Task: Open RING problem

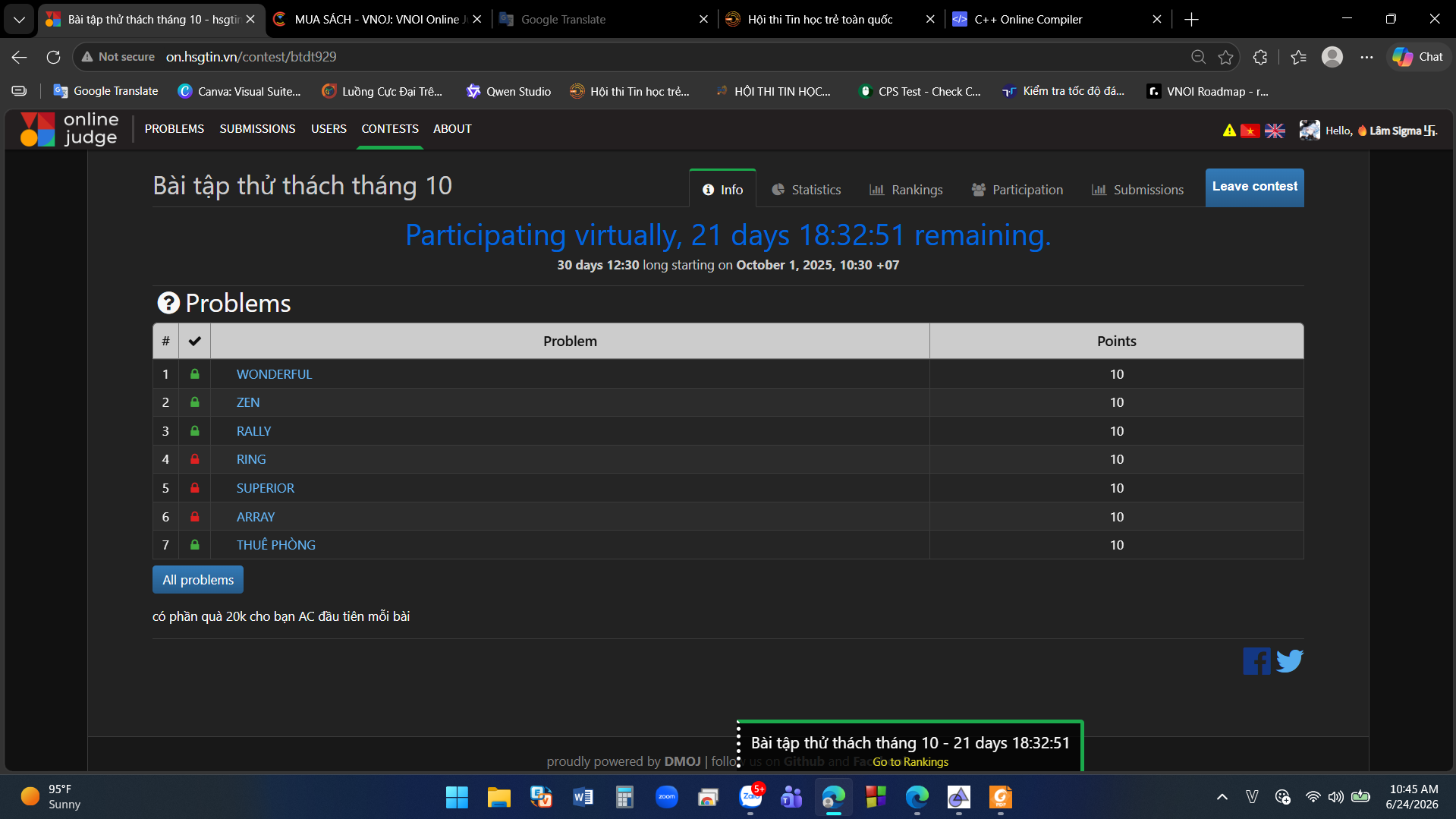Action: tap(251, 459)
